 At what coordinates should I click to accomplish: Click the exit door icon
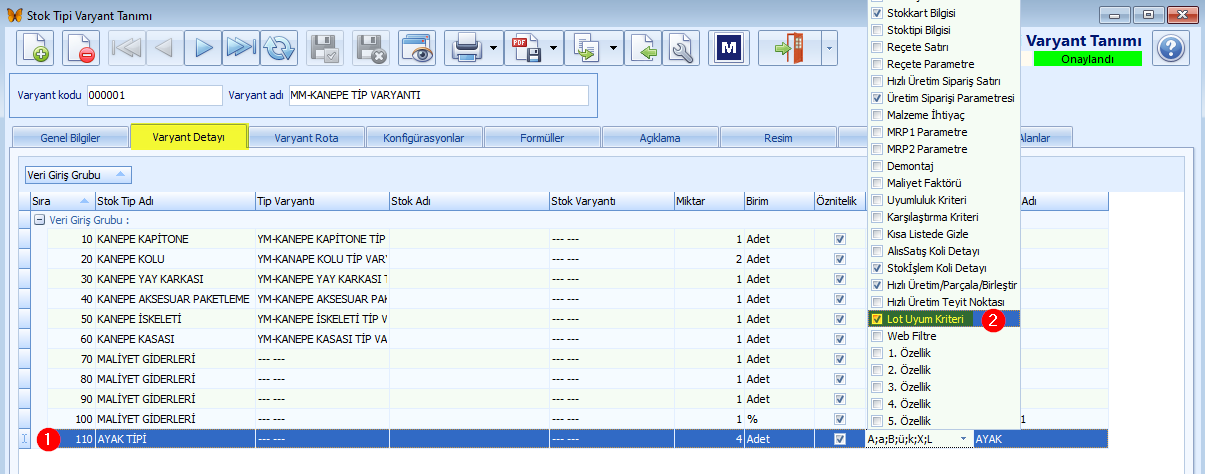pyautogui.click(x=789, y=47)
